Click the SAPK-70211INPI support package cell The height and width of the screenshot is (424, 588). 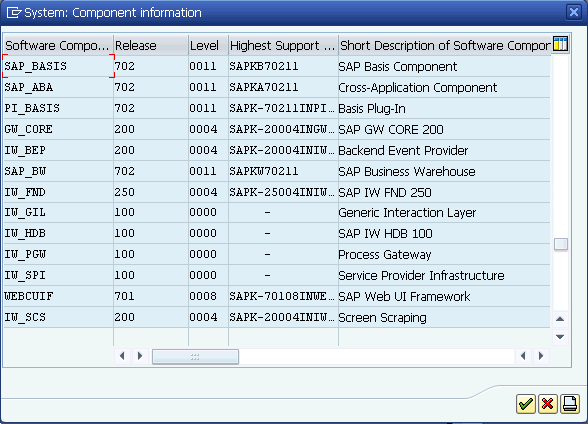point(283,108)
